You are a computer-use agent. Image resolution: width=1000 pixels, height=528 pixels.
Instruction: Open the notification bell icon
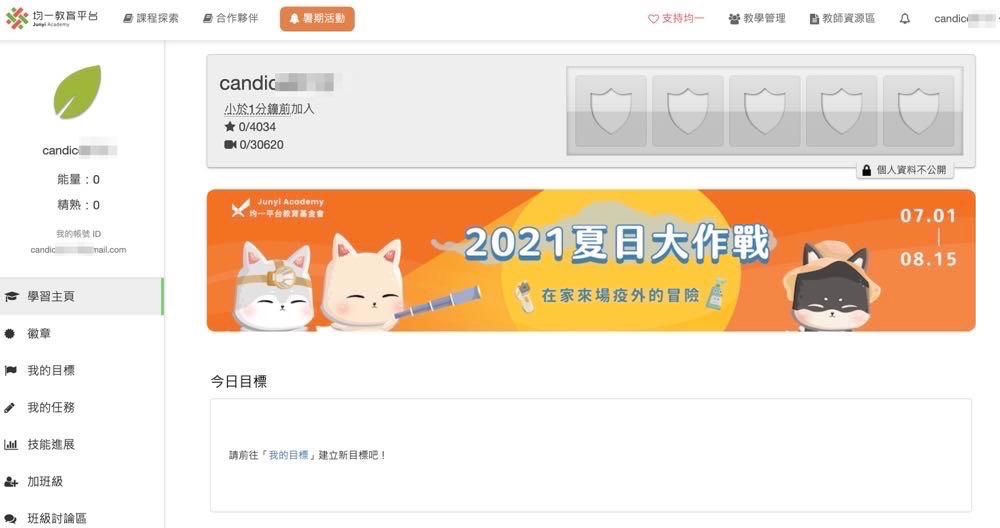pyautogui.click(x=904, y=18)
